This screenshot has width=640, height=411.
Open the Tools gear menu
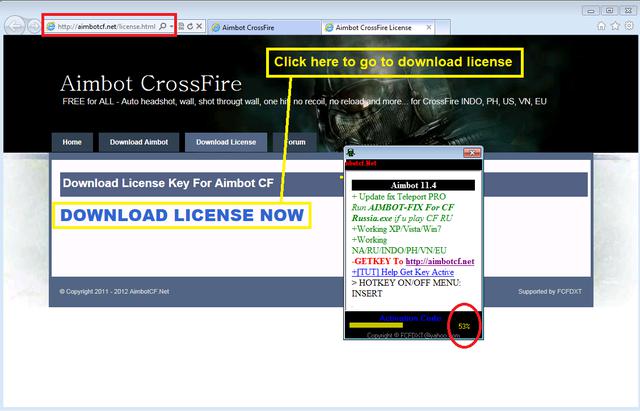click(629, 26)
